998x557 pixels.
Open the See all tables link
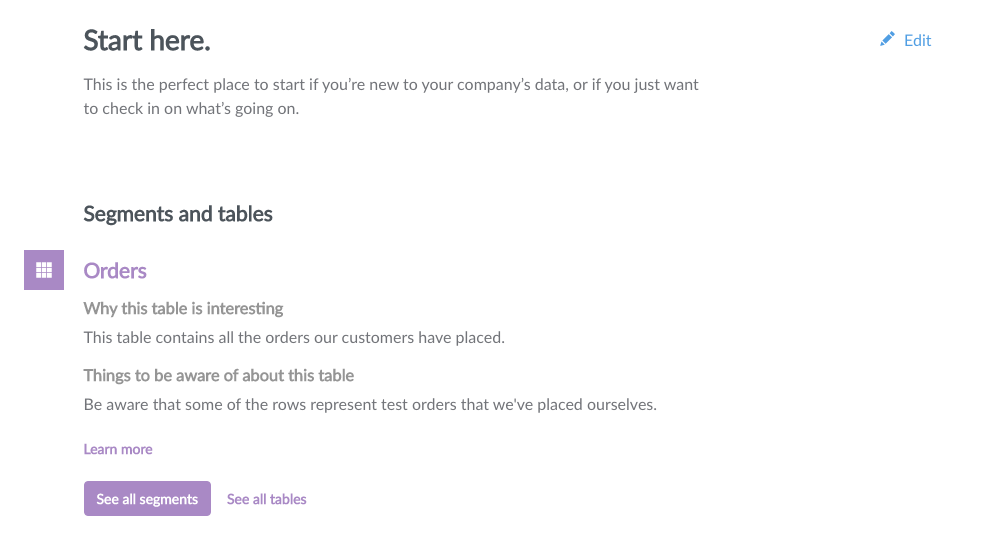[267, 499]
